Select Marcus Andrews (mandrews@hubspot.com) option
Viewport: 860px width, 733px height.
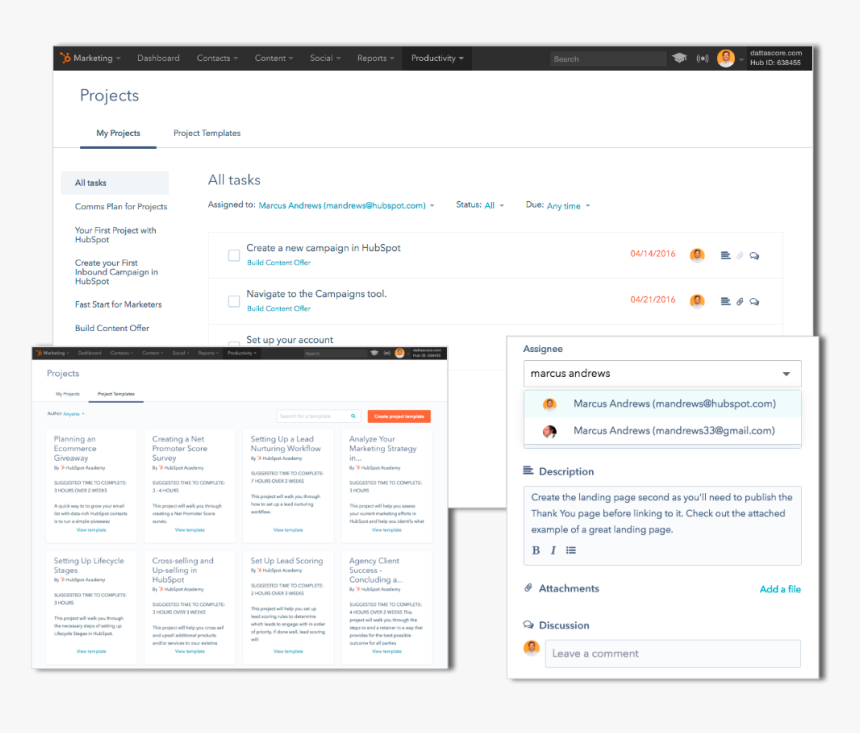(663, 404)
